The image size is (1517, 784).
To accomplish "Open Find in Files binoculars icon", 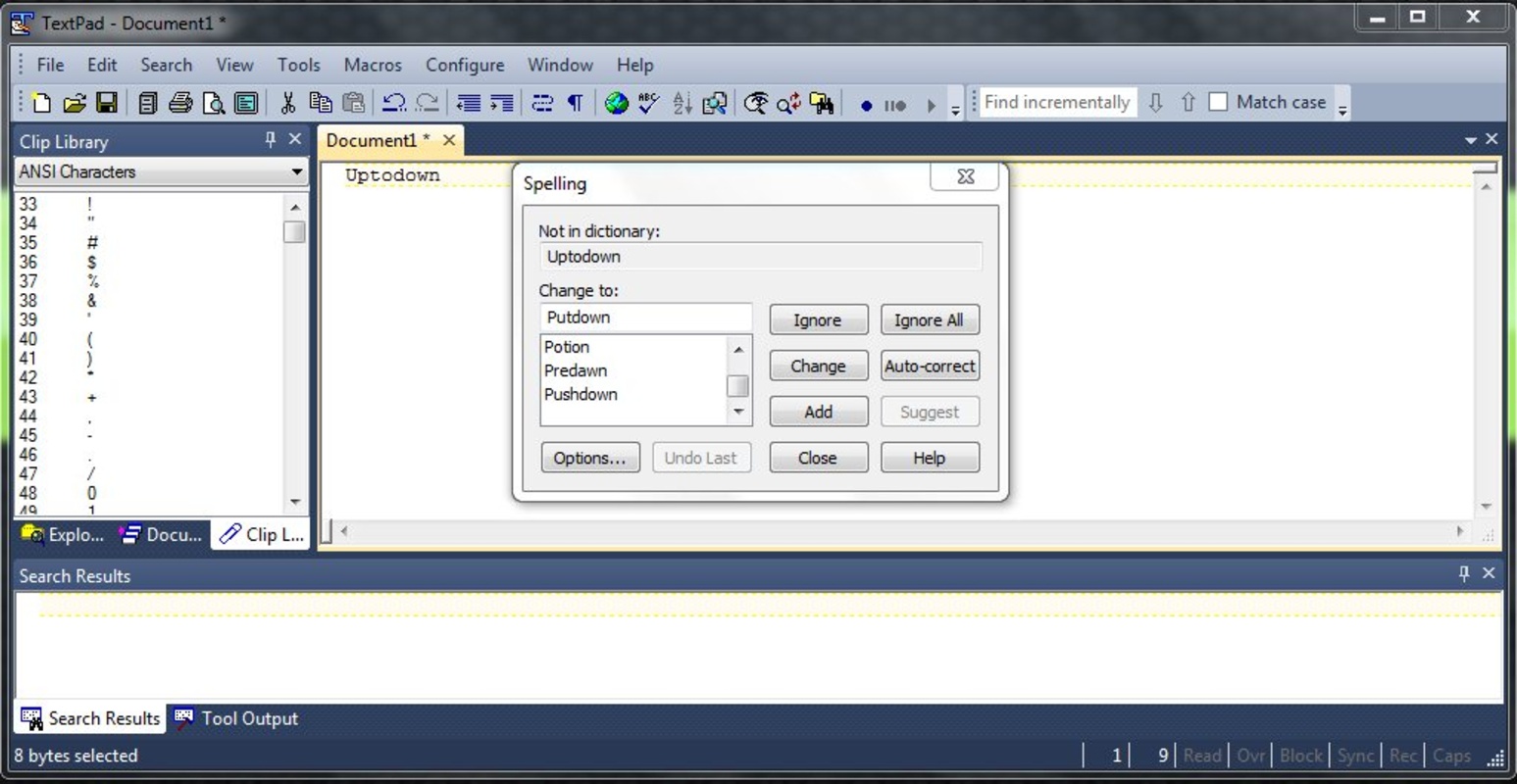I will click(822, 103).
